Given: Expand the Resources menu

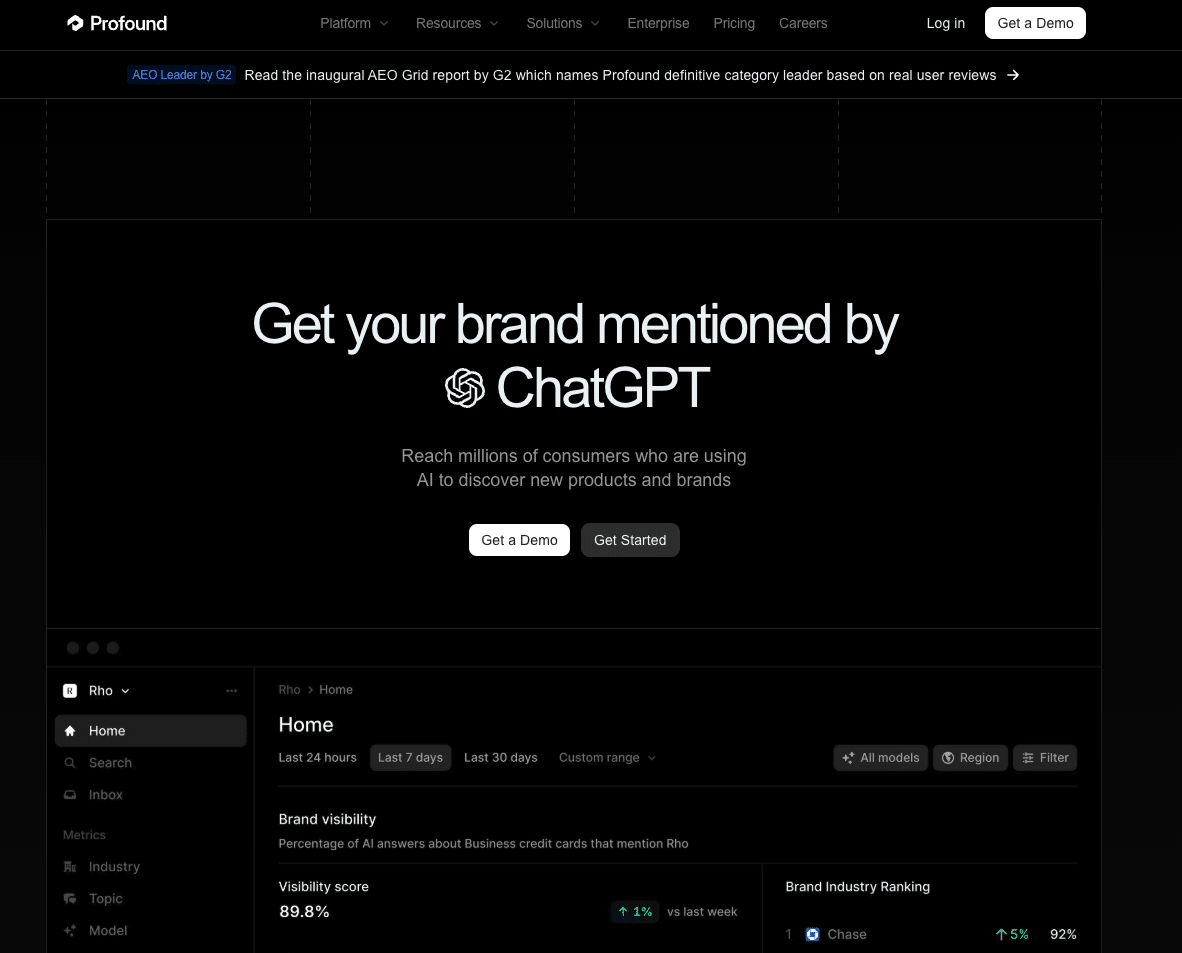Looking at the screenshot, I should 457,23.
